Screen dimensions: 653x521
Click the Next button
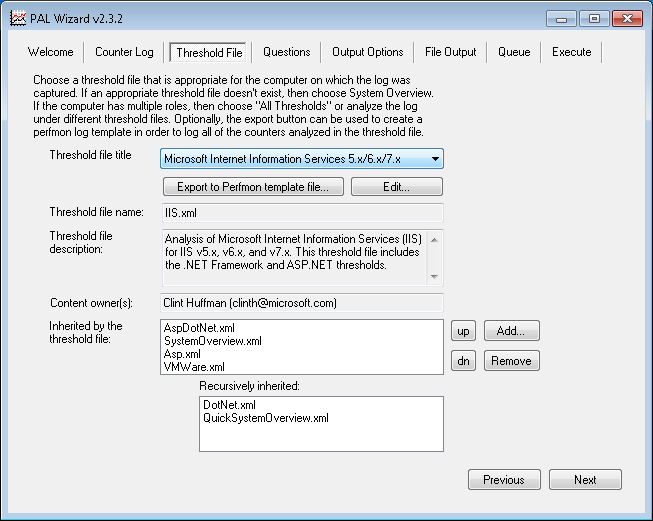tap(585, 480)
